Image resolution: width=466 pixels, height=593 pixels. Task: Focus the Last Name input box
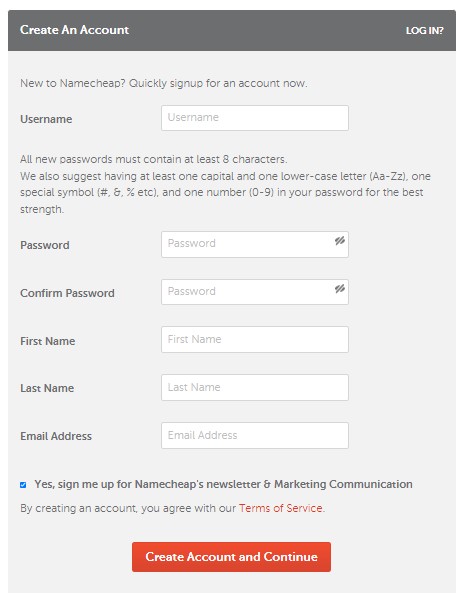[x=255, y=388]
